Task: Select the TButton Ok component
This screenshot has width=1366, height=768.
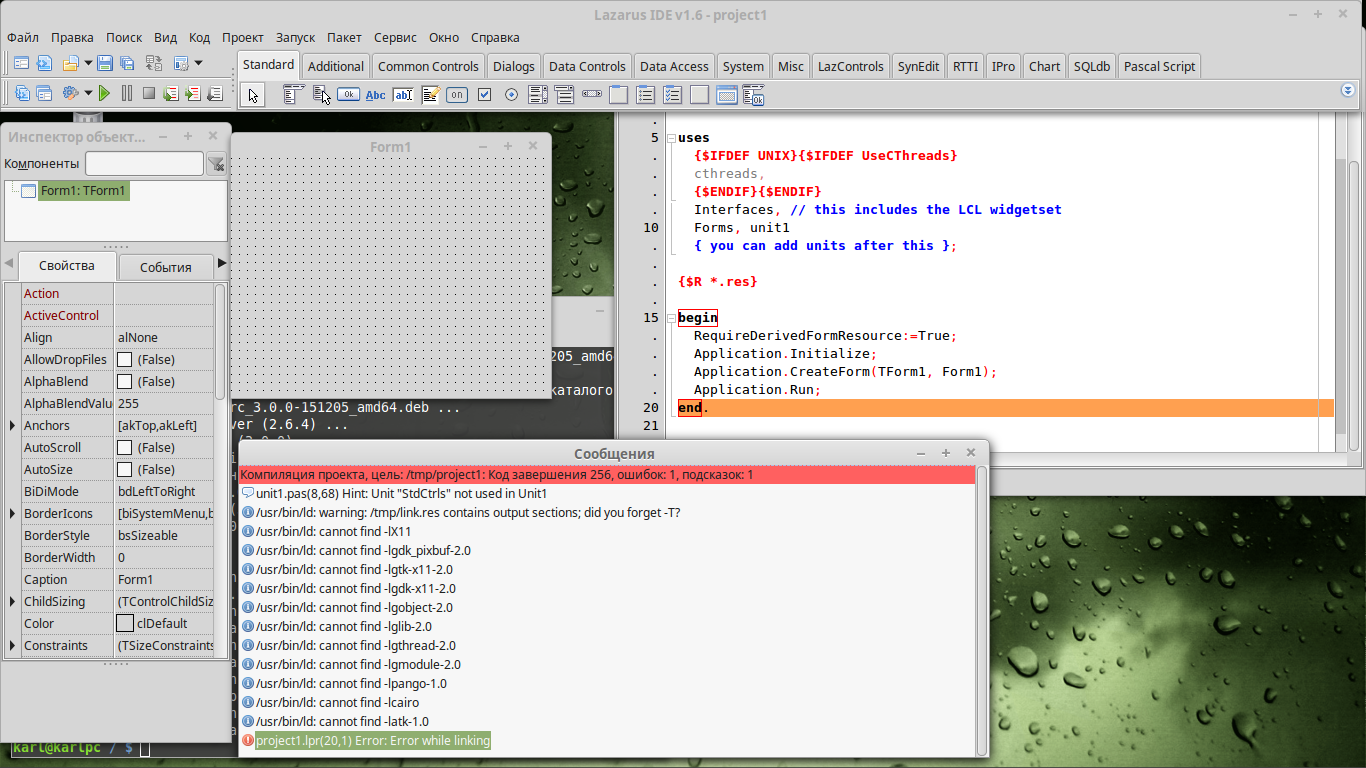Action: point(348,95)
